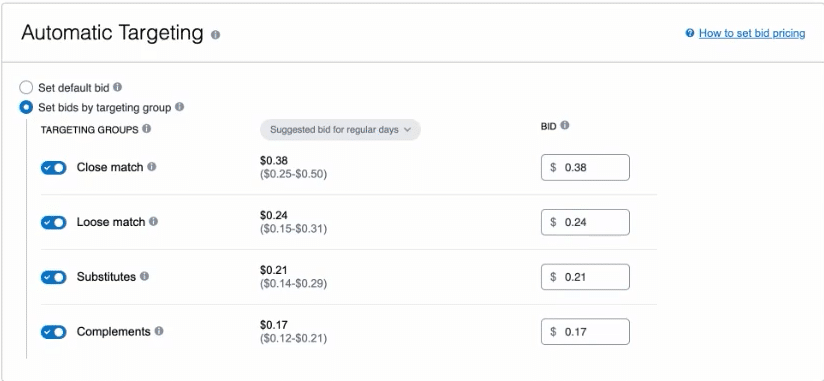
Task: Click info icon next to Loose match
Action: (x=153, y=221)
